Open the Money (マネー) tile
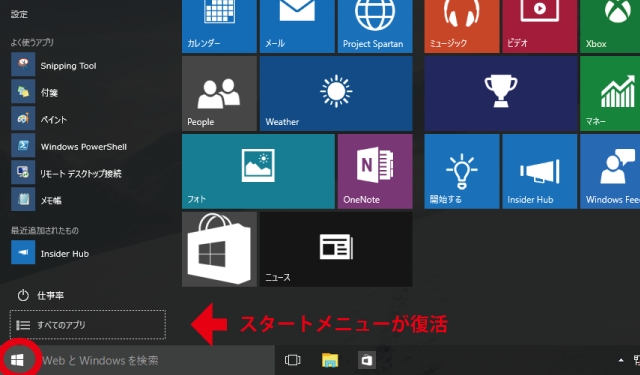The height and width of the screenshot is (375, 640). [610, 93]
